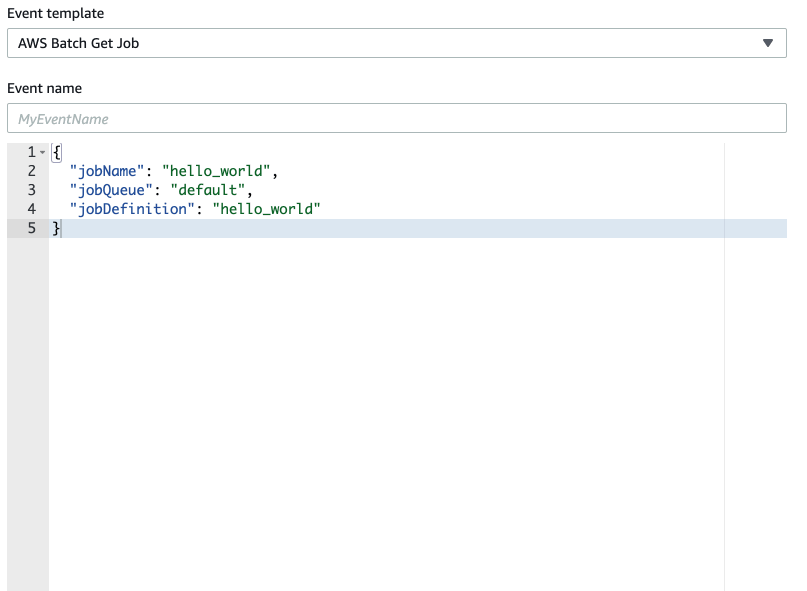This screenshot has height=591, width=807.
Task: Focus the Event name input field
Action: click(x=397, y=118)
